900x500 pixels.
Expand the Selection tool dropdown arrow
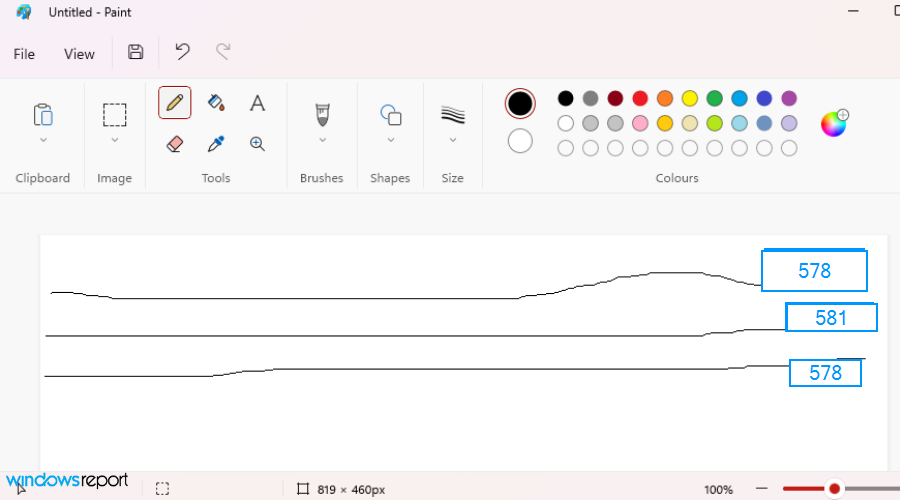click(115, 140)
